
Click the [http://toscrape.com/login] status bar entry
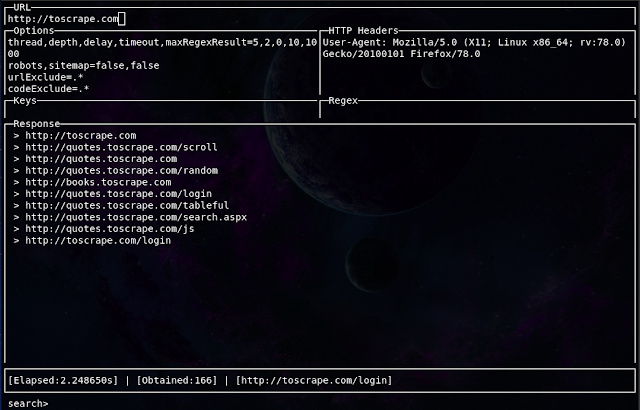(314, 381)
